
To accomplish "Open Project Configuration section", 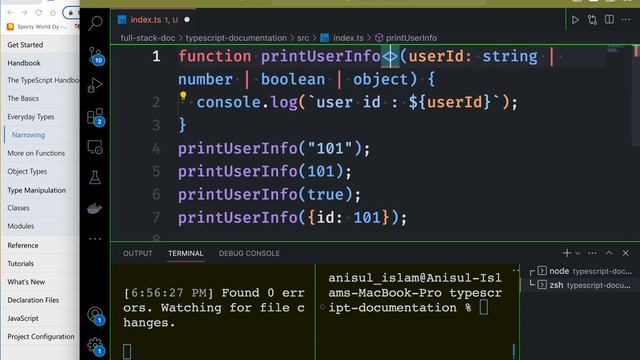I will click(41, 337).
